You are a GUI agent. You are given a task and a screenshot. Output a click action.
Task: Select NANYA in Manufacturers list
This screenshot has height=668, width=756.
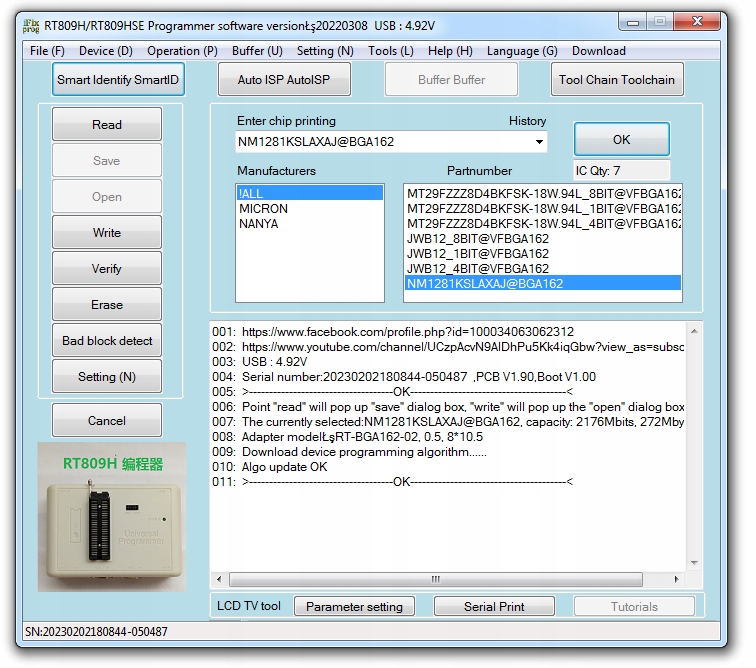[310, 223]
